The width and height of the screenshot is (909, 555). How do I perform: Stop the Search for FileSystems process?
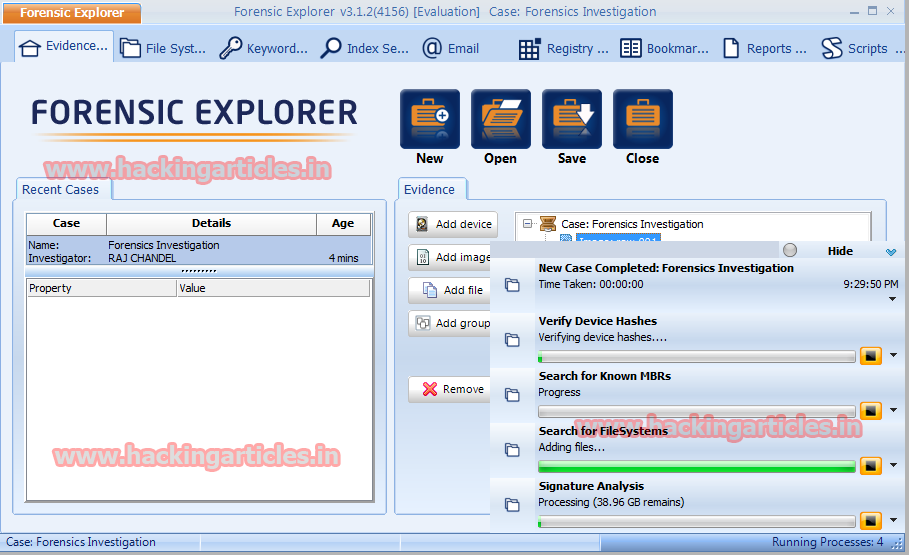click(871, 466)
